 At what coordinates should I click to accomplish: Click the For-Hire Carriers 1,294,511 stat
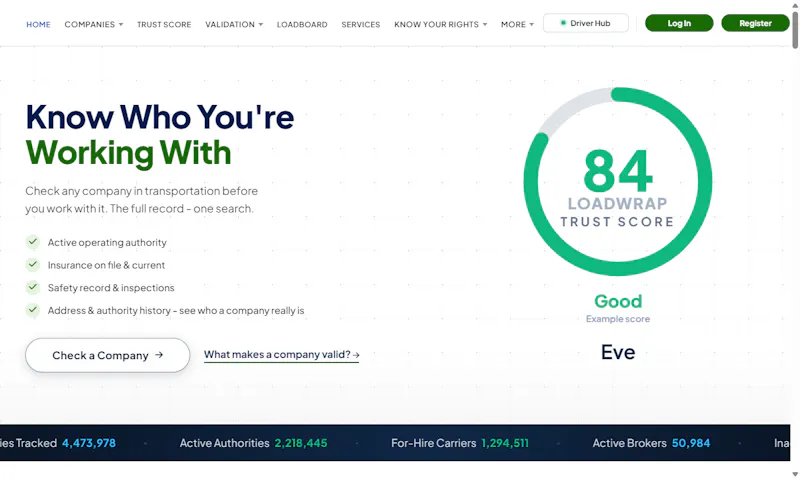point(460,443)
